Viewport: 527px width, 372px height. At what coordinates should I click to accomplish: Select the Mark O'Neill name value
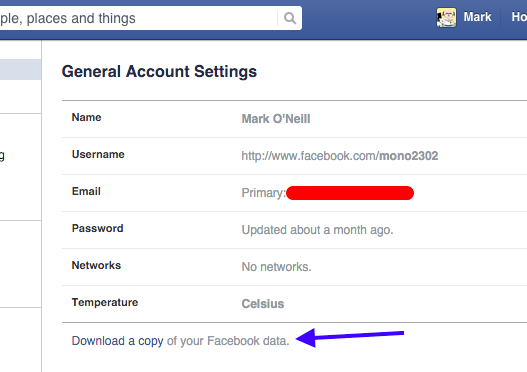click(276, 119)
